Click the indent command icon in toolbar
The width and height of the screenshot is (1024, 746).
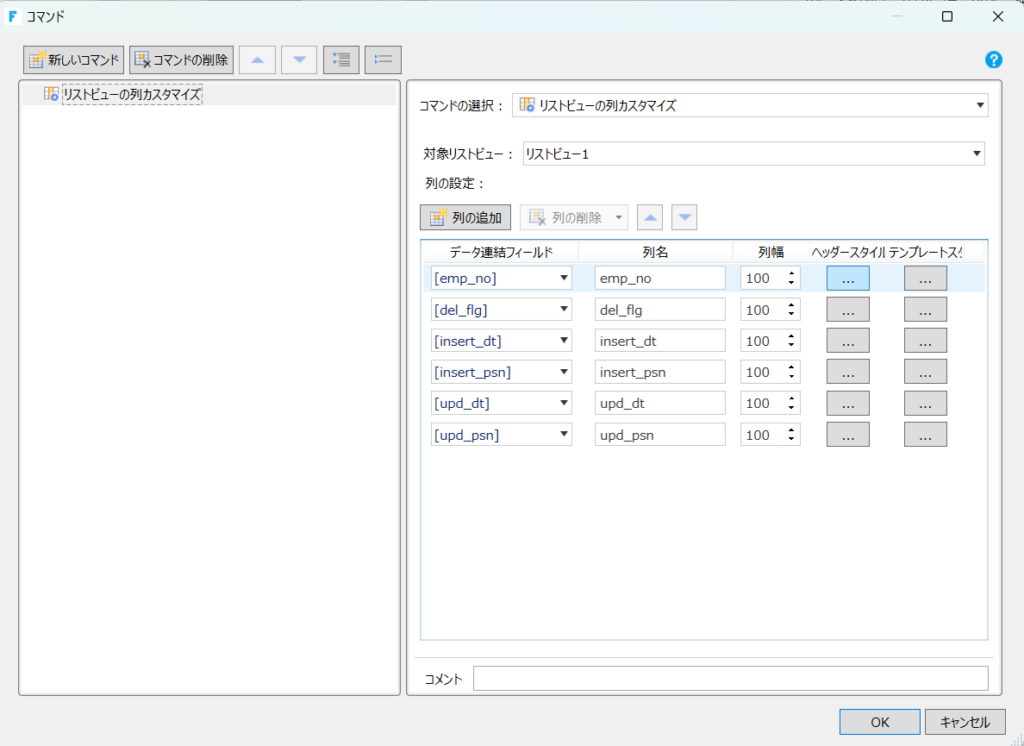[341, 60]
